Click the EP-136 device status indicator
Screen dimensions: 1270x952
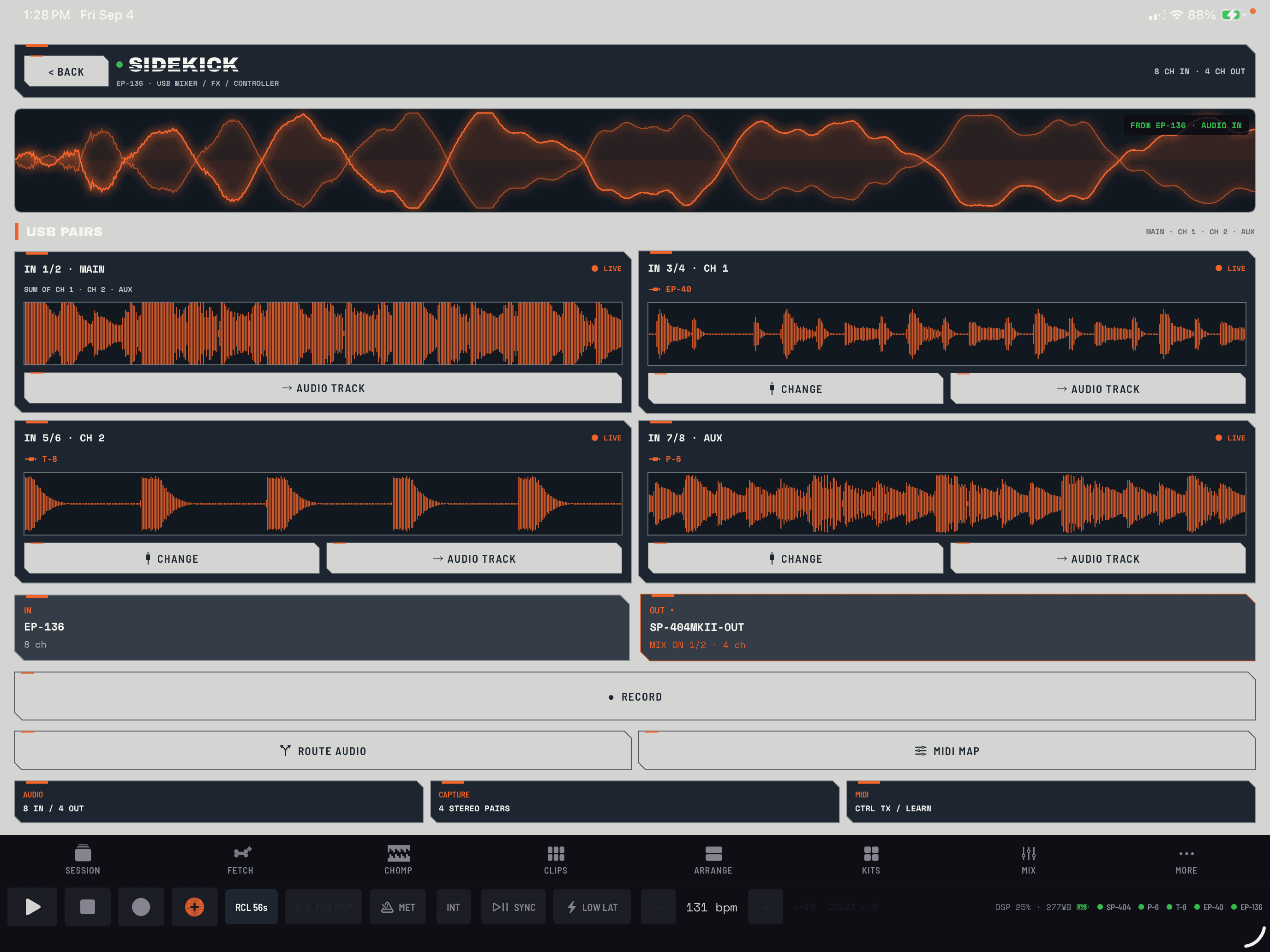tap(1246, 907)
